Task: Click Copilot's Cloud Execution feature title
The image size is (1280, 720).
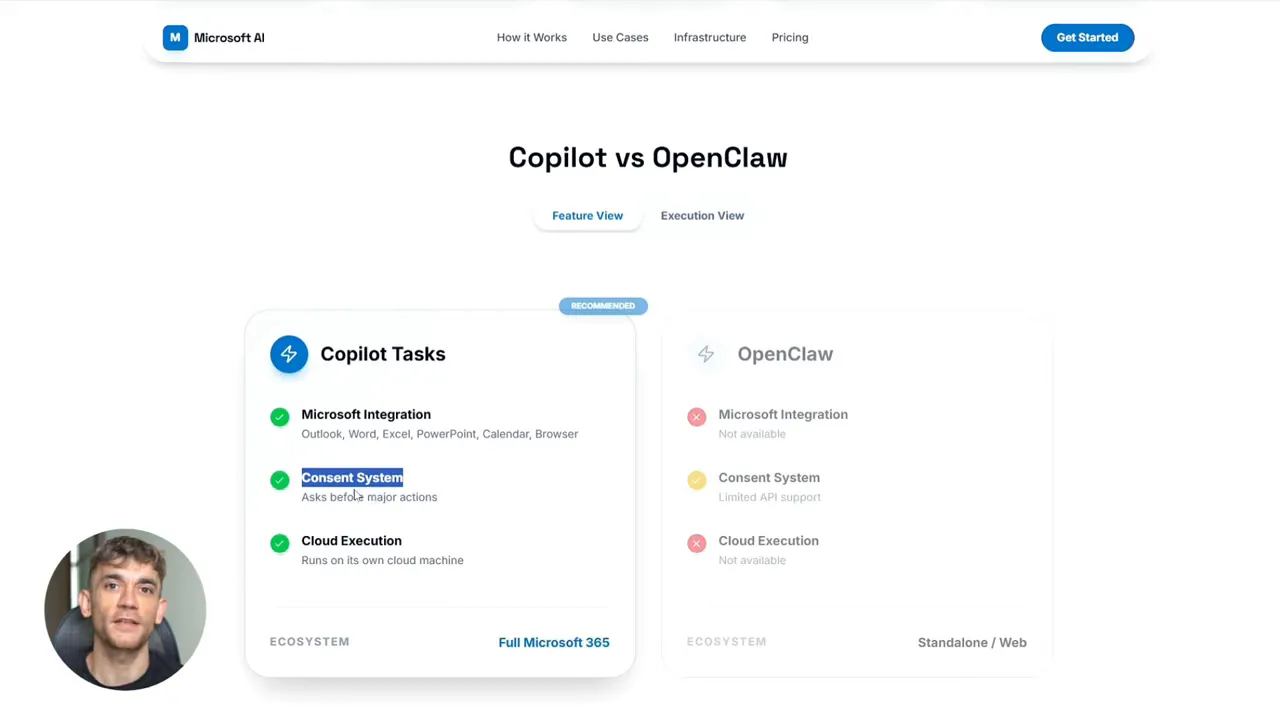Action: (x=351, y=541)
